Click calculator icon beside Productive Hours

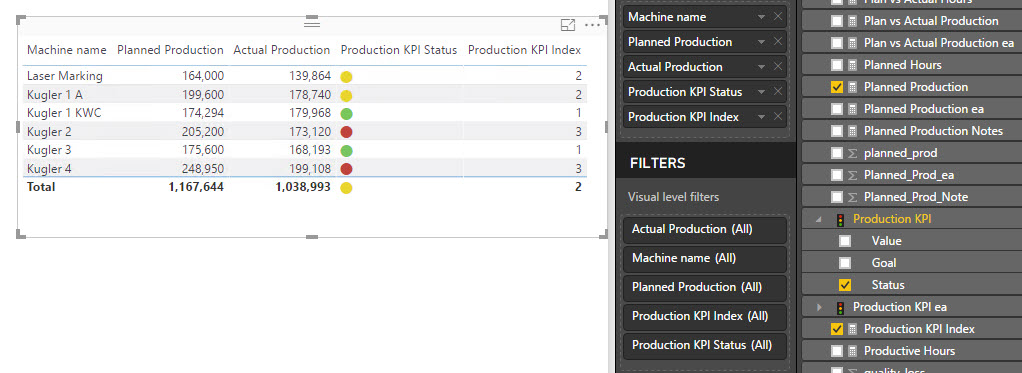pyautogui.click(x=852, y=351)
